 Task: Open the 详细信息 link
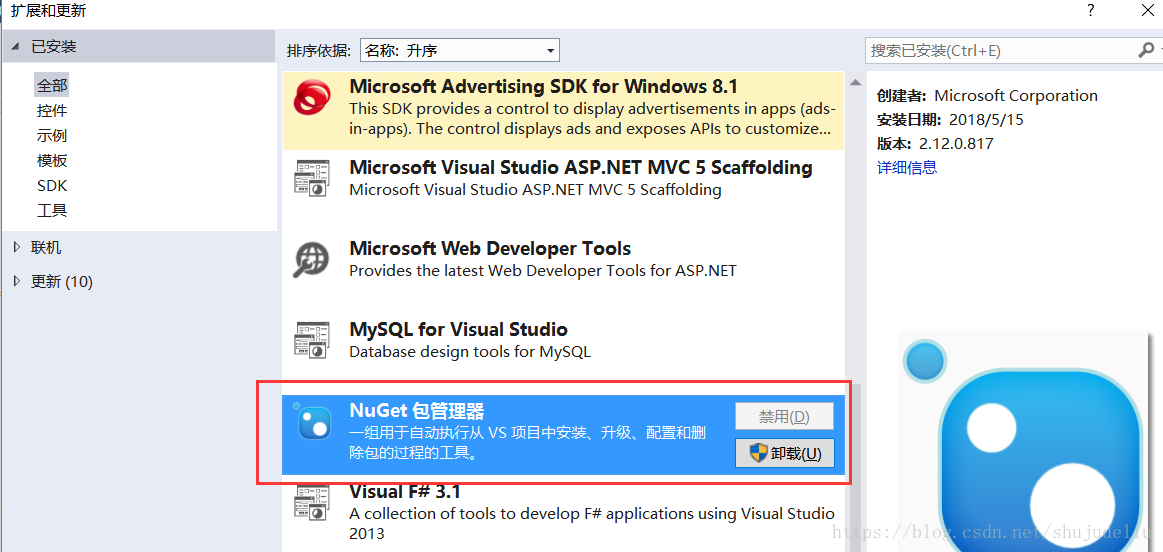[x=907, y=168]
